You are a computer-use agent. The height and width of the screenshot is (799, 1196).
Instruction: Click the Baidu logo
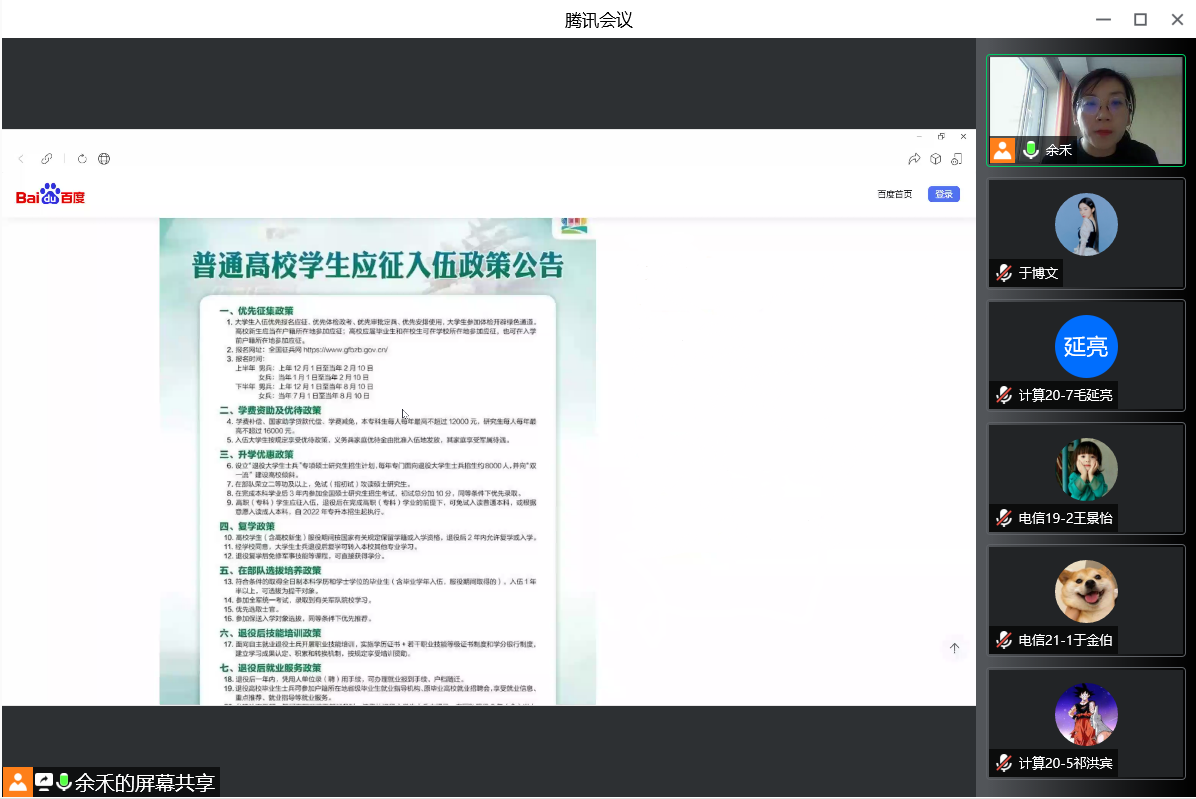click(x=51, y=195)
